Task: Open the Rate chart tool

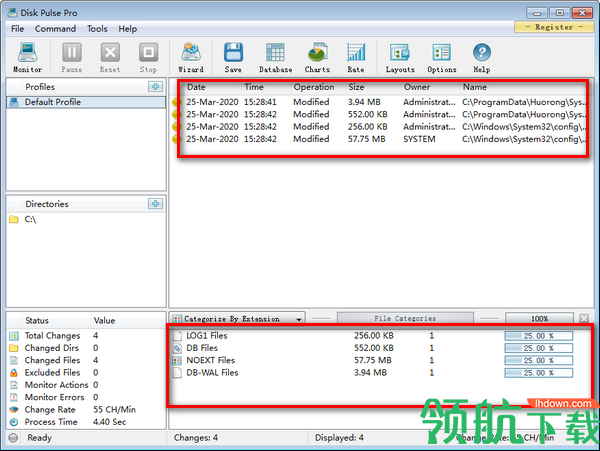Action: [x=356, y=57]
